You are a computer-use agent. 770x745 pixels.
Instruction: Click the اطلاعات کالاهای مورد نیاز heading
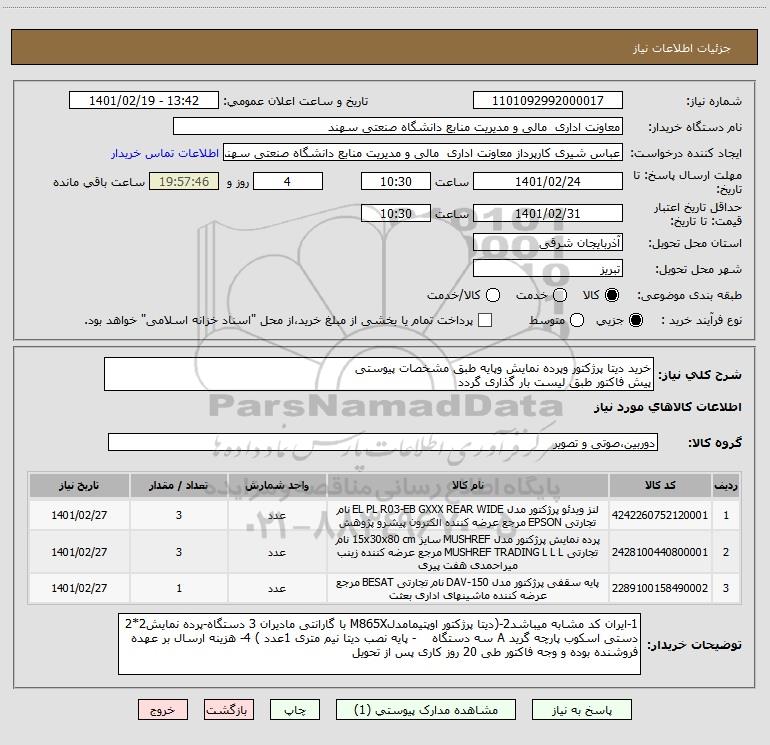tap(667, 407)
